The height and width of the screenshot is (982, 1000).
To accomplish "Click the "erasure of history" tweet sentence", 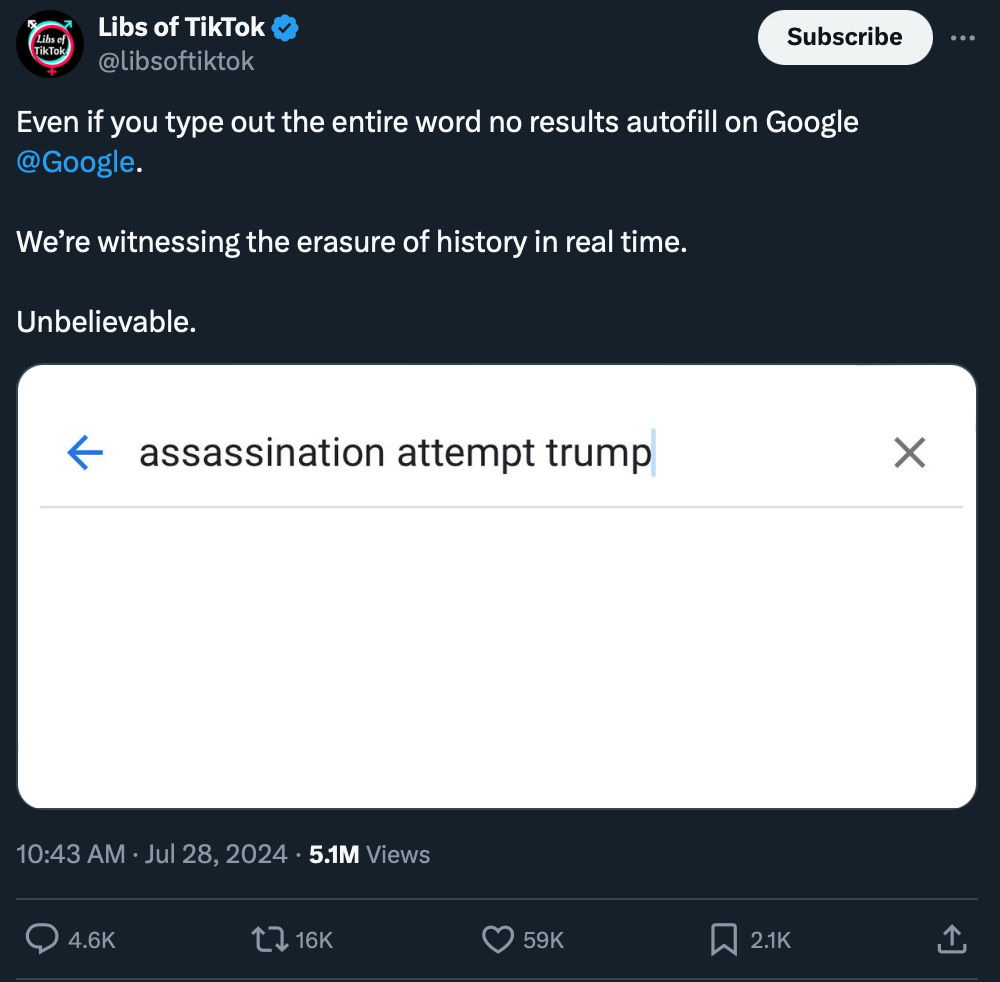I will coord(351,242).
